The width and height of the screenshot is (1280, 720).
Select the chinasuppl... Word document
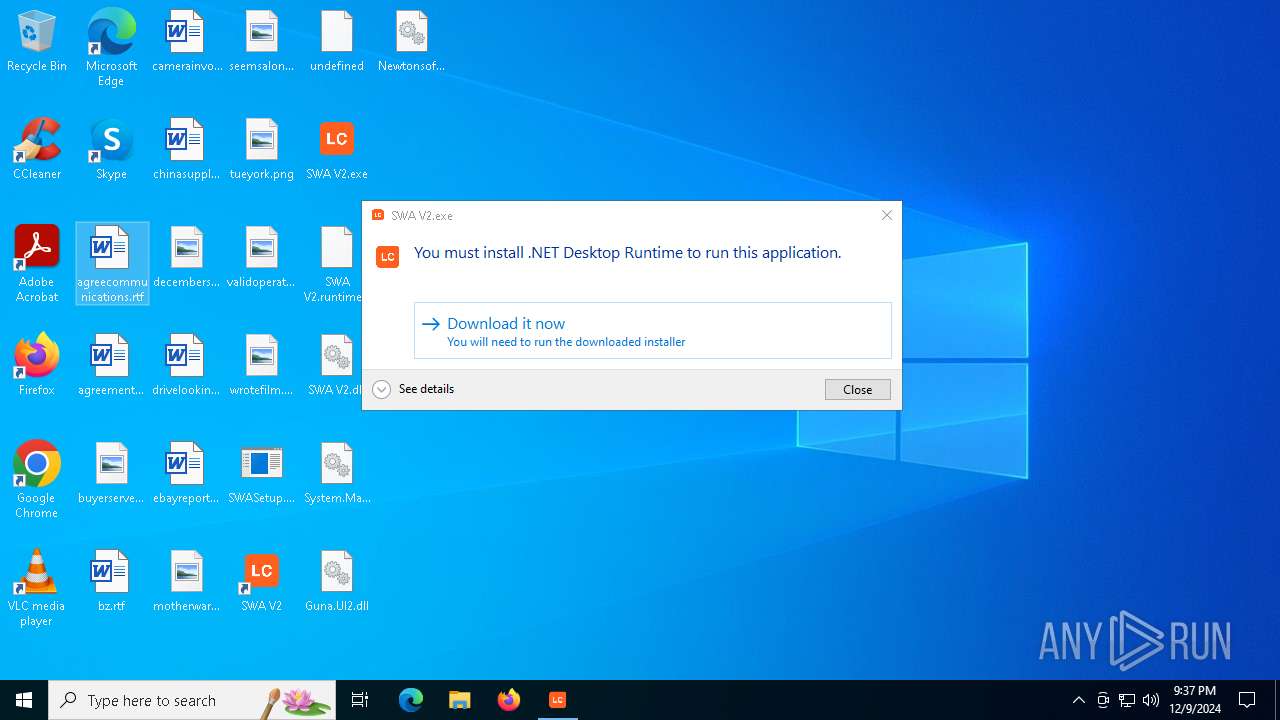click(x=187, y=150)
